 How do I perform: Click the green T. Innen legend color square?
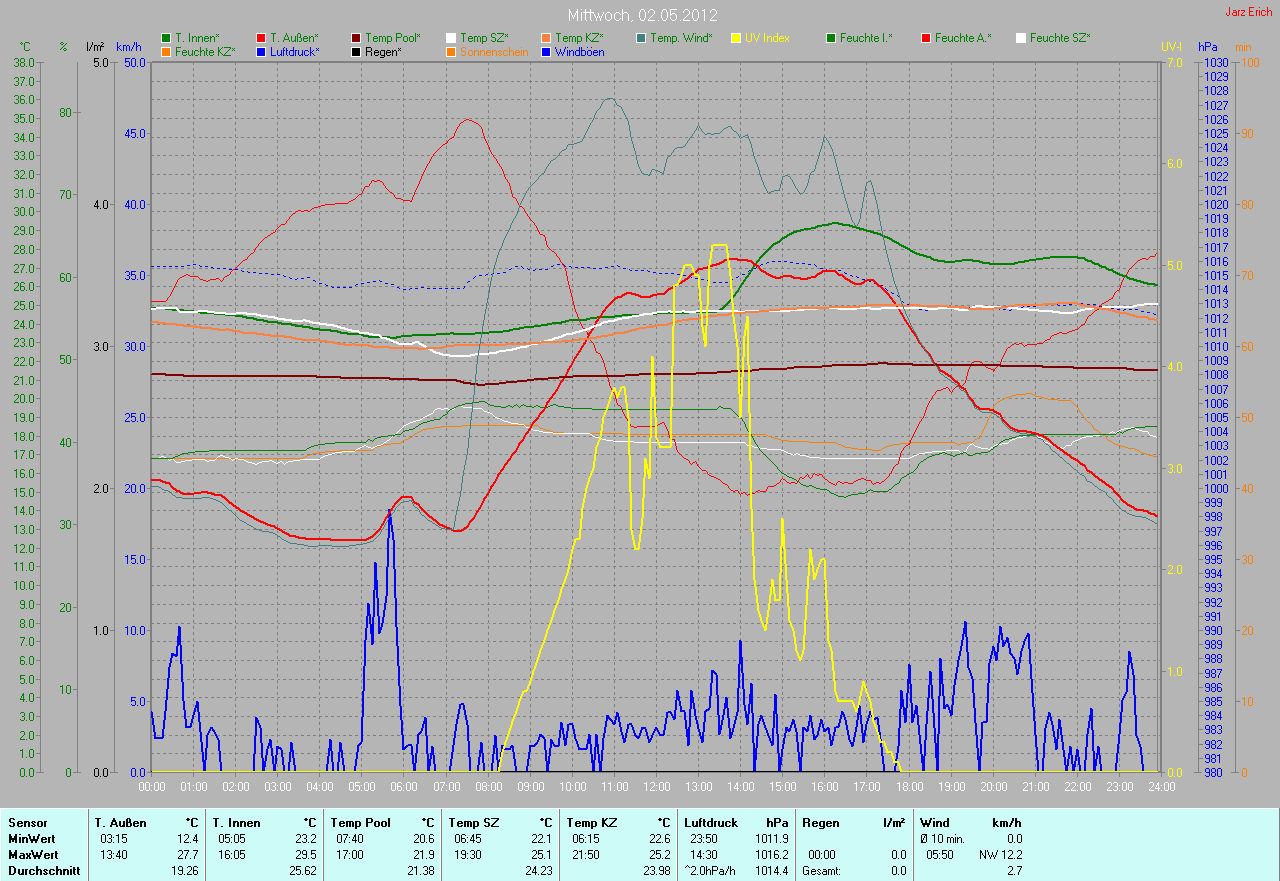point(166,38)
